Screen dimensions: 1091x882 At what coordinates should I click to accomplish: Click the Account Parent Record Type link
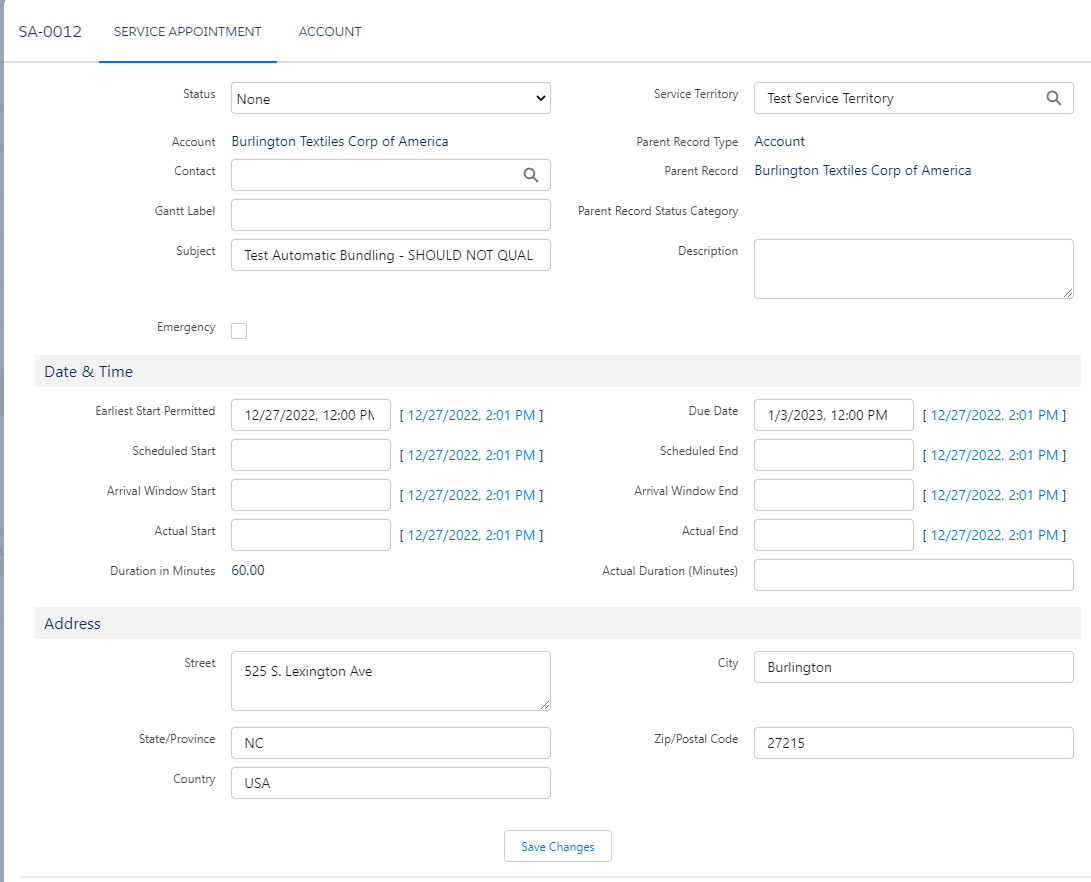point(779,141)
